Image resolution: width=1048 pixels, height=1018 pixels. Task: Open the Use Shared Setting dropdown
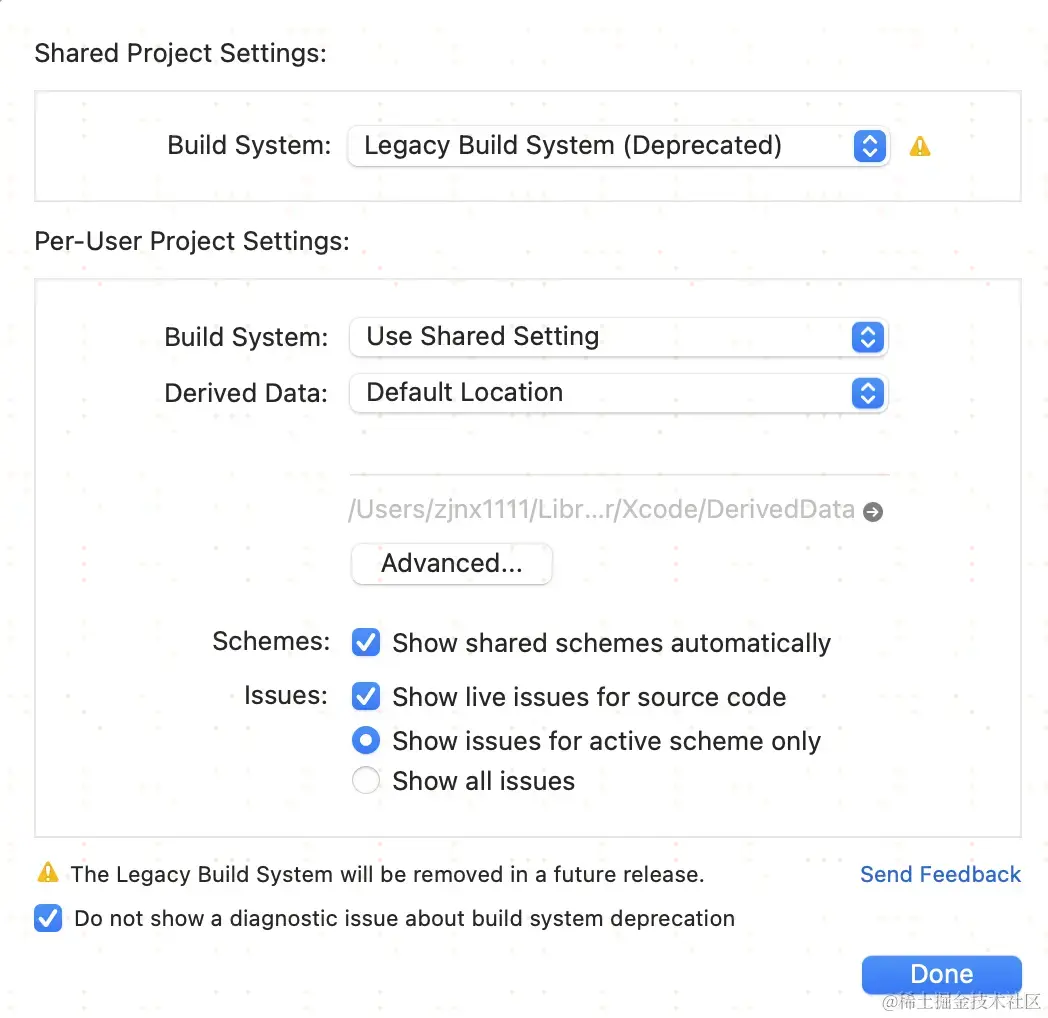[x=618, y=337]
